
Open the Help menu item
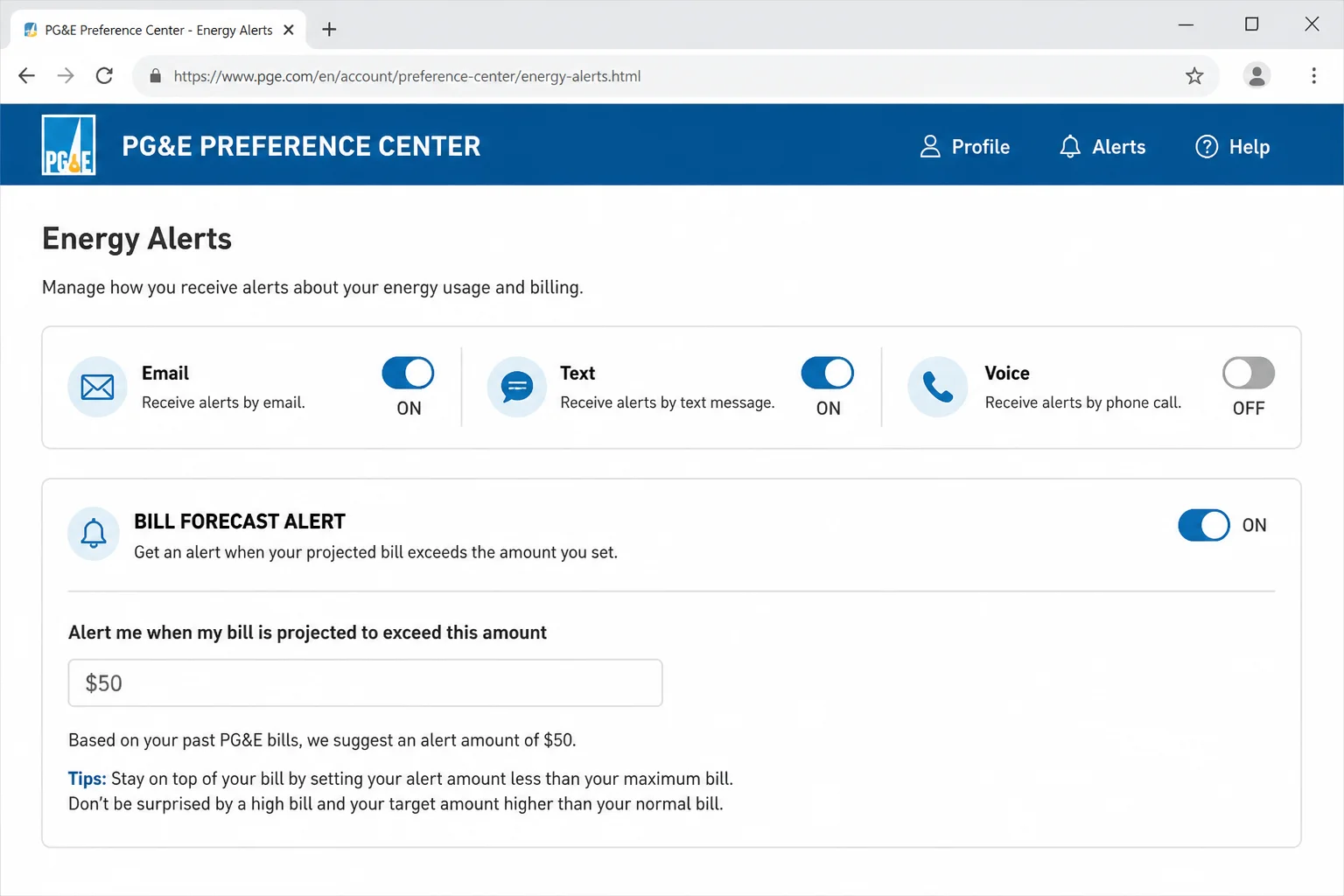1232,147
